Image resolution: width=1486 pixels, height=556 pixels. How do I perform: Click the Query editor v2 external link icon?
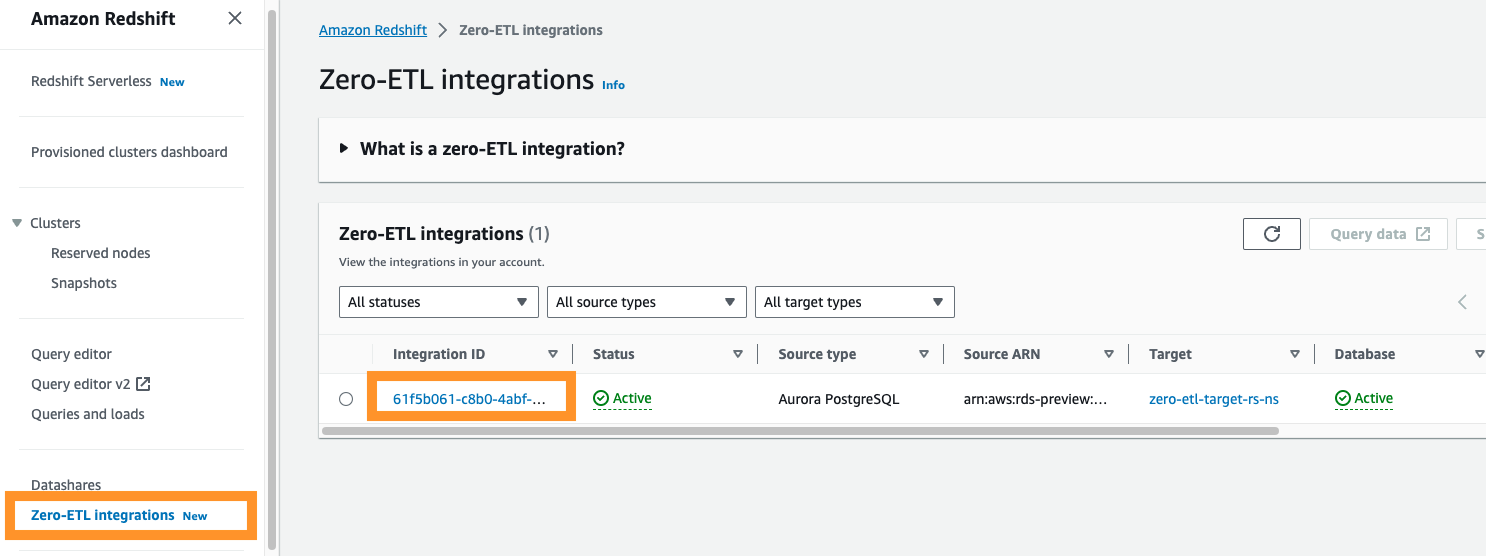pyautogui.click(x=143, y=384)
